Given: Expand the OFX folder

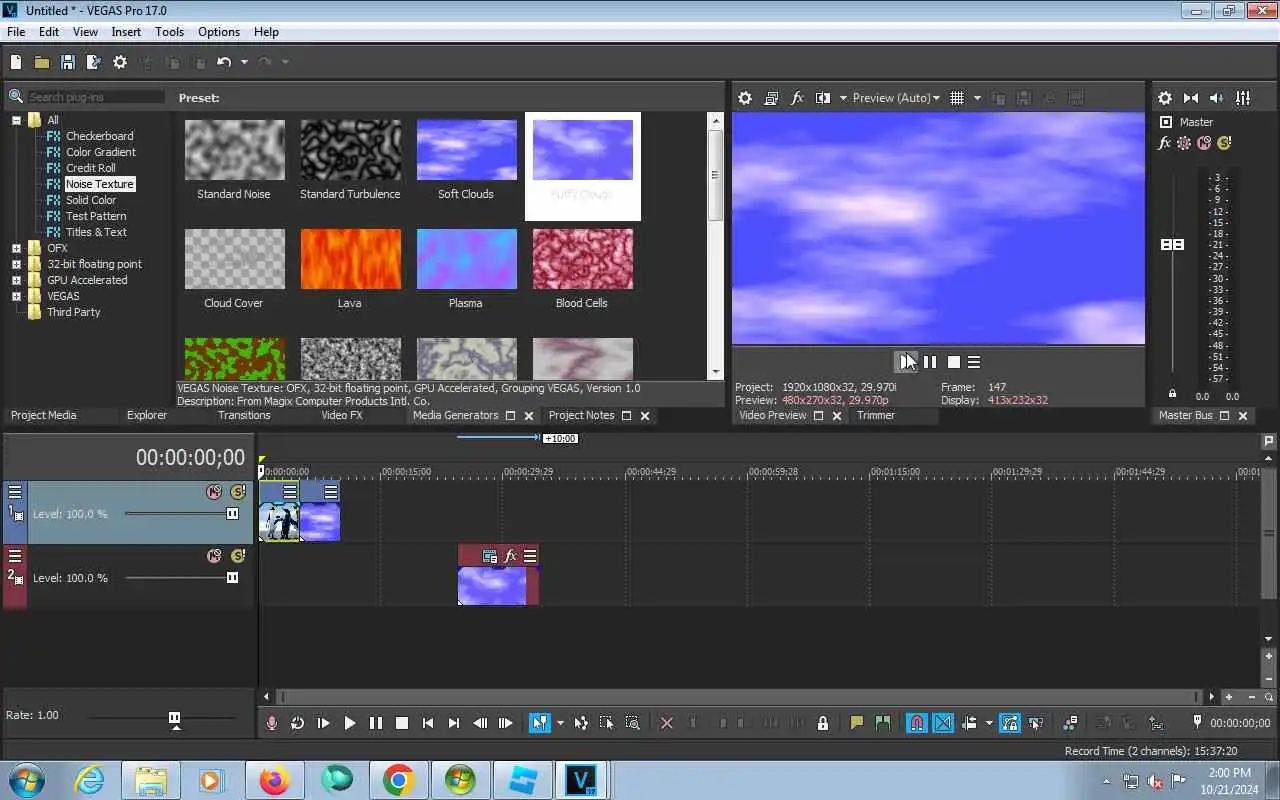Looking at the screenshot, I should [16, 248].
